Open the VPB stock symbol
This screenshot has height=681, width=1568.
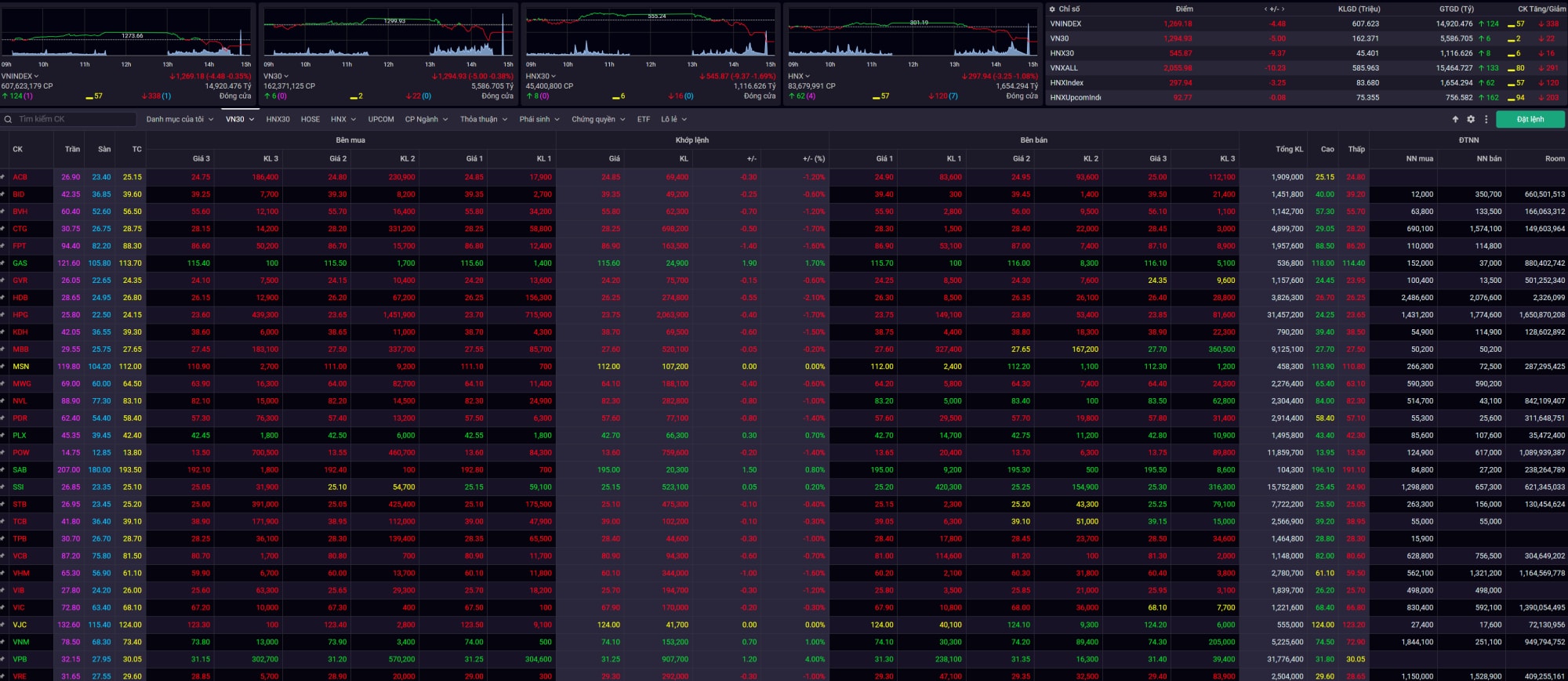pyautogui.click(x=20, y=660)
